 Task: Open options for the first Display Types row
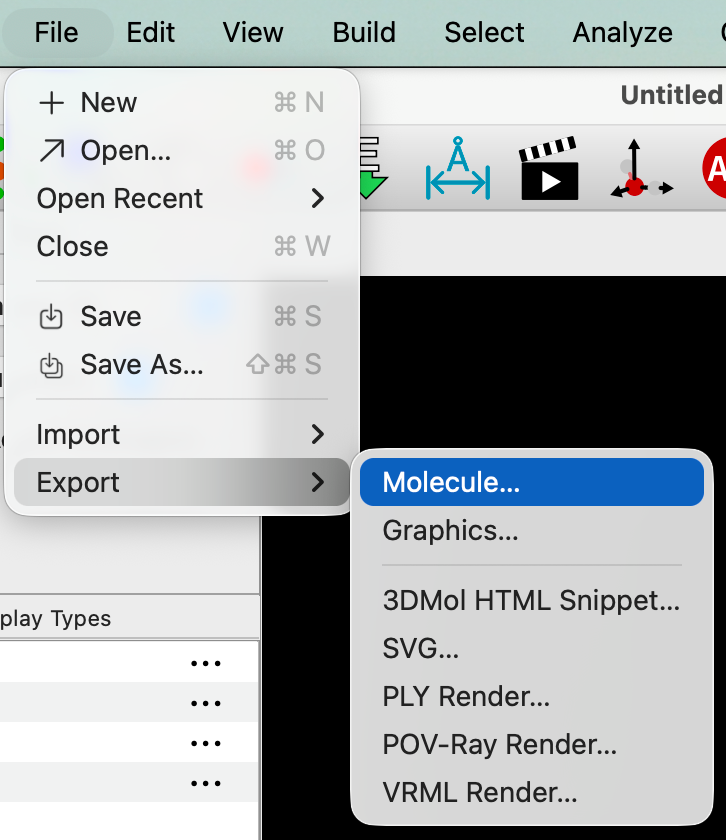click(206, 662)
